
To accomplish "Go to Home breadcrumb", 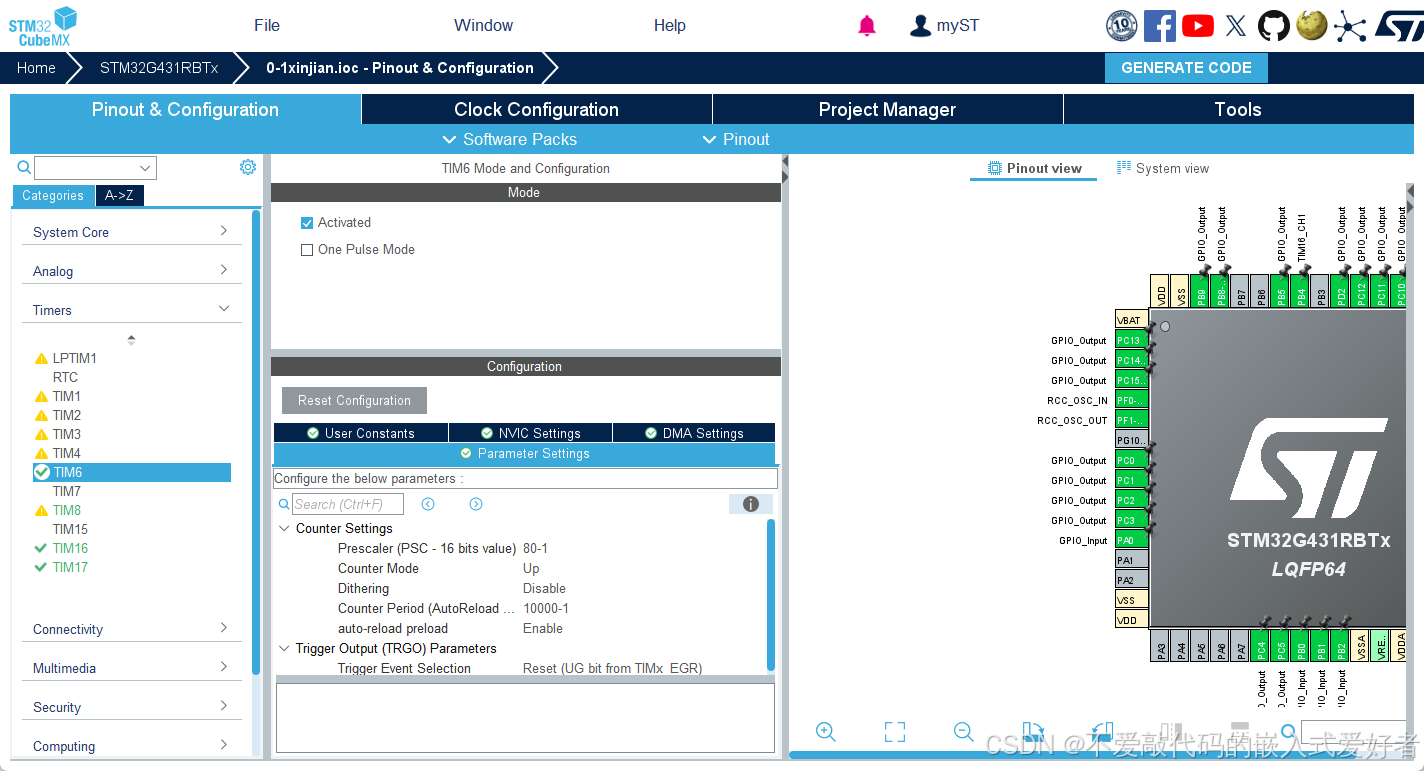I will (36, 68).
